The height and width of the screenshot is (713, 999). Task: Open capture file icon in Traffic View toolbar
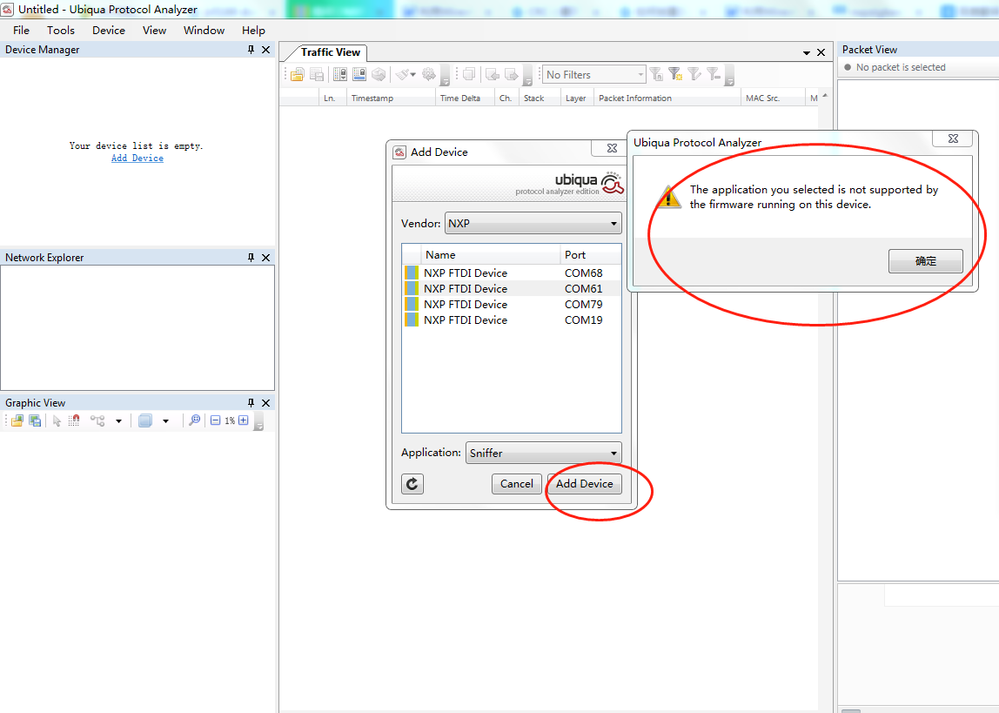[297, 75]
